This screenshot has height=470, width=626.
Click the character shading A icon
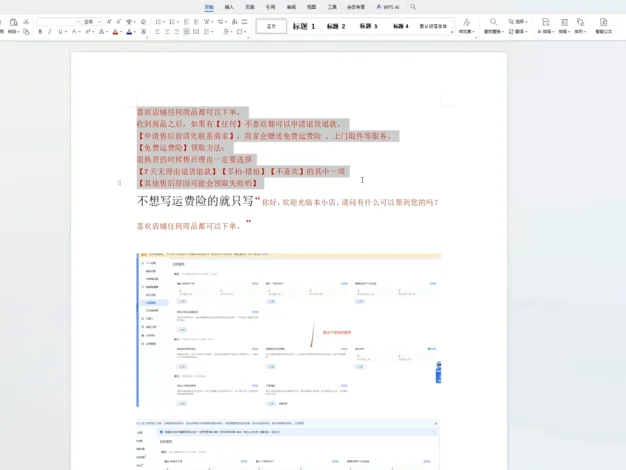pos(143,32)
